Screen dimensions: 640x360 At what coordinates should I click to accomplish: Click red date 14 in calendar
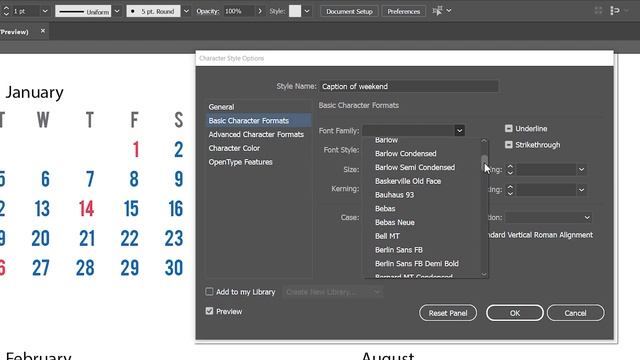pyautogui.click(x=87, y=209)
